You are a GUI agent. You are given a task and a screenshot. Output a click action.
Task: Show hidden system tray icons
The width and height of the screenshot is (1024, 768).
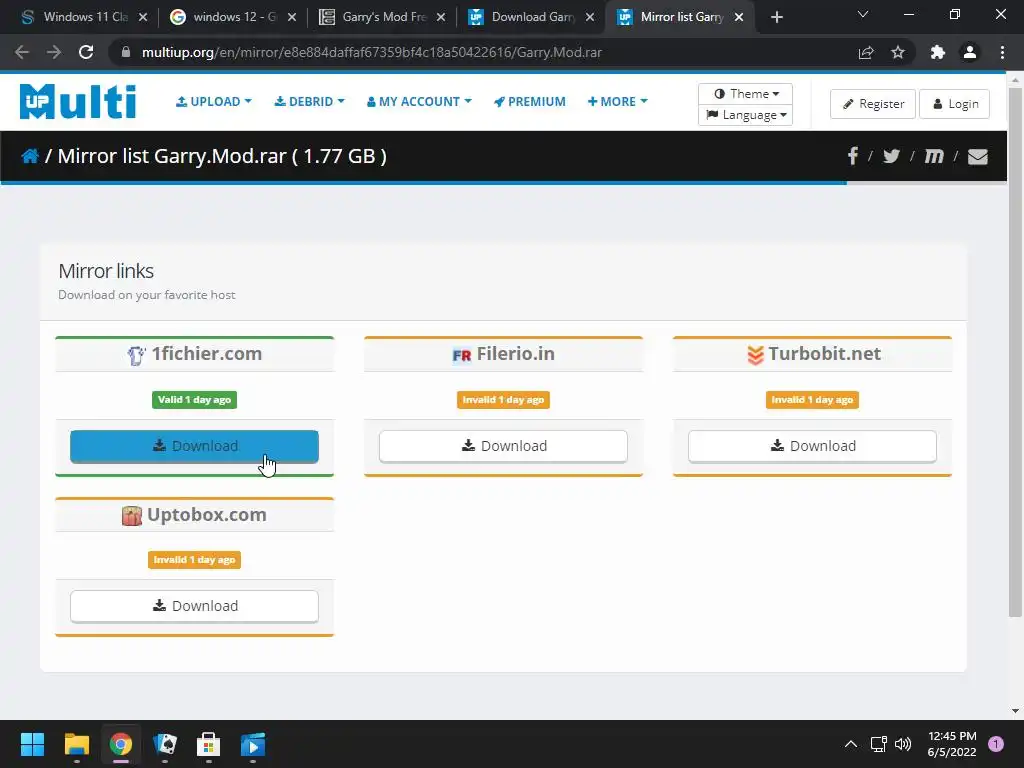tap(851, 744)
